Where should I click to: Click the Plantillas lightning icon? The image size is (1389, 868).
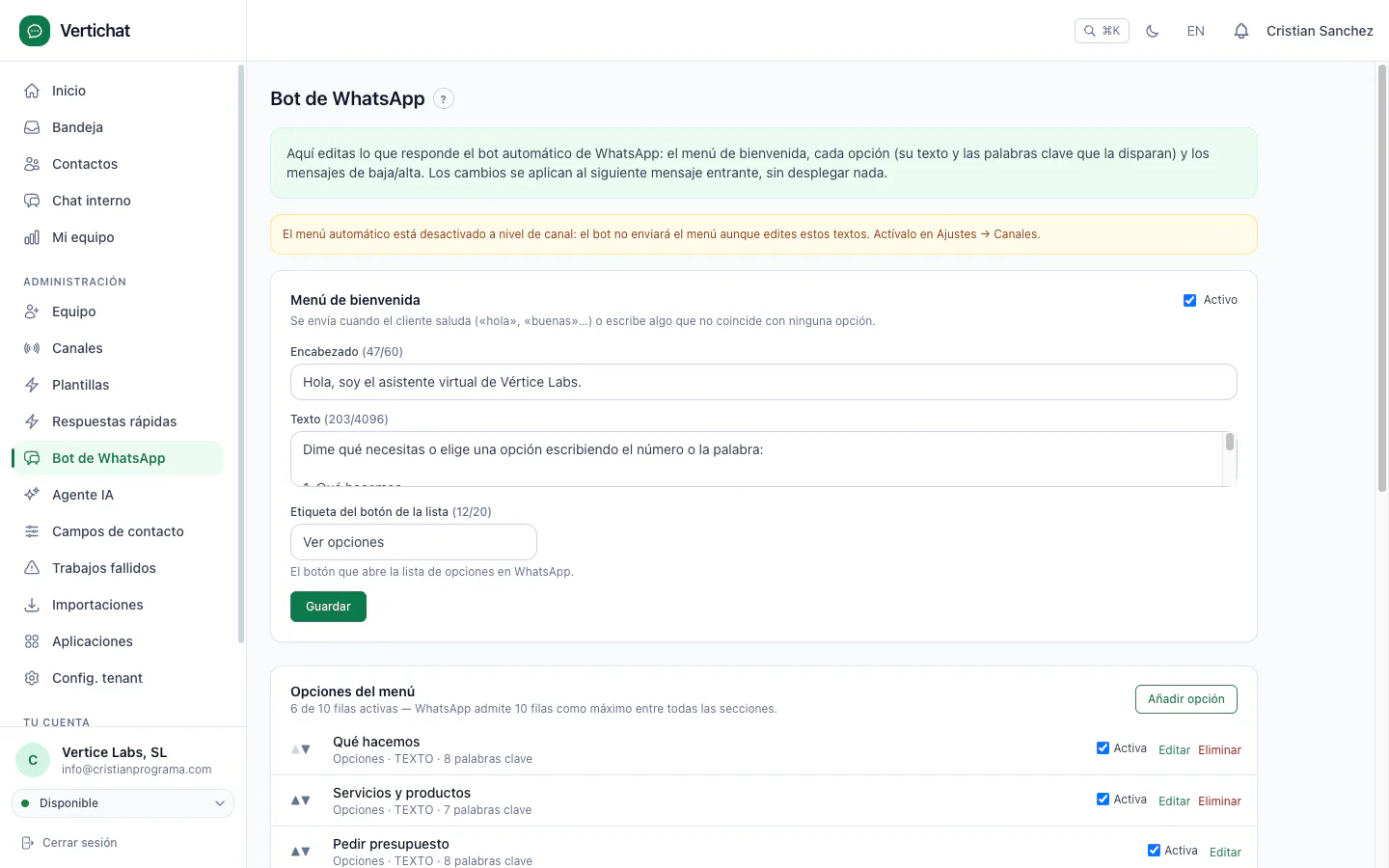pyautogui.click(x=32, y=385)
